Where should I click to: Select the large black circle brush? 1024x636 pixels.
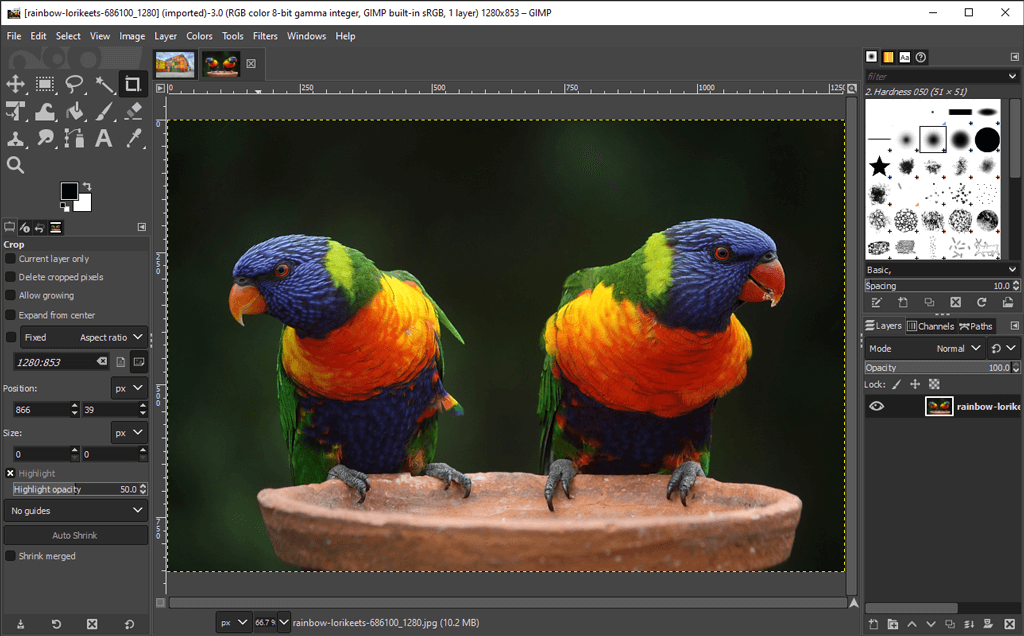(989, 137)
